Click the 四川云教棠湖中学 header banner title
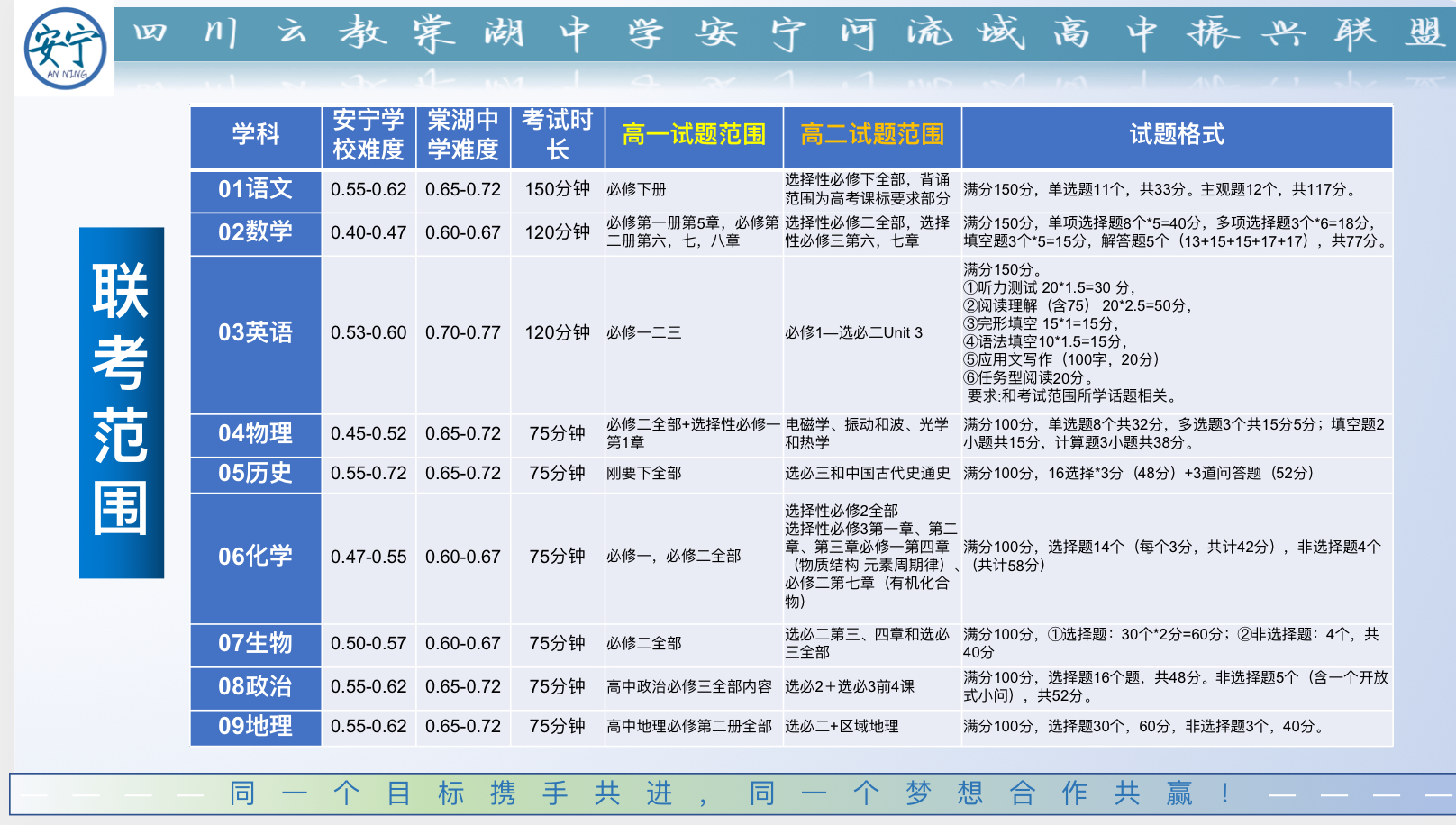Viewport: 1456px width, 825px height. coord(786,34)
